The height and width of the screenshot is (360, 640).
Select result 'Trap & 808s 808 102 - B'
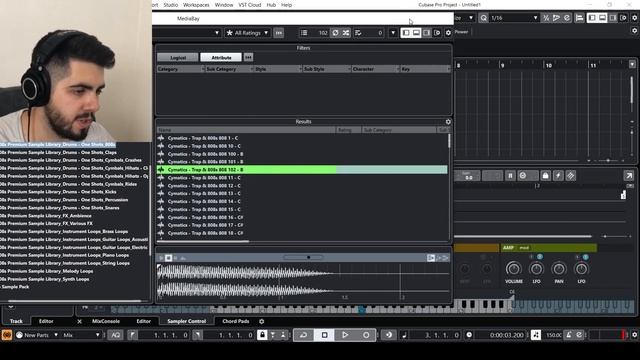tap(302, 169)
